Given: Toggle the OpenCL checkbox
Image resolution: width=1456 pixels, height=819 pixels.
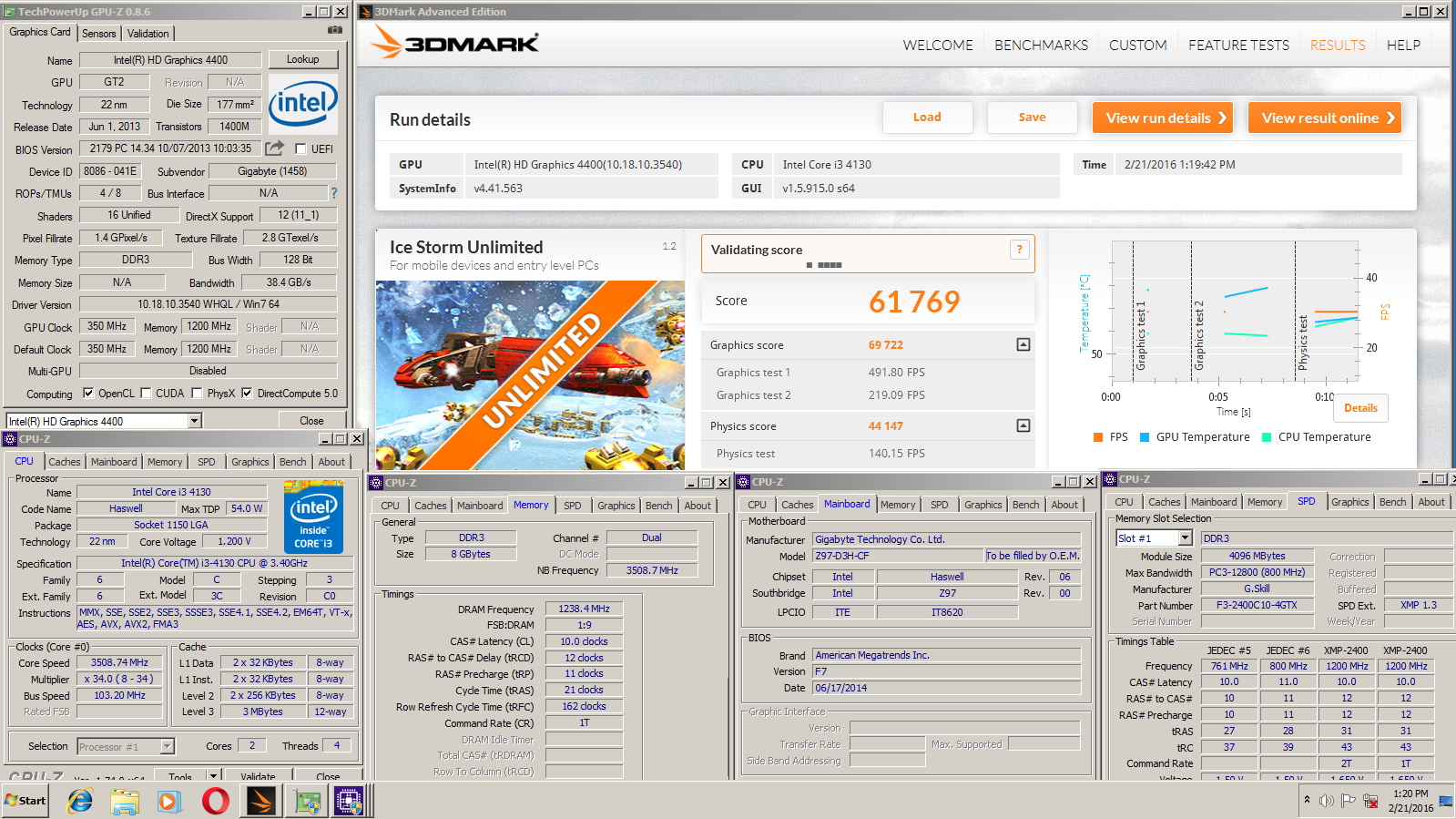Looking at the screenshot, I should [x=88, y=394].
